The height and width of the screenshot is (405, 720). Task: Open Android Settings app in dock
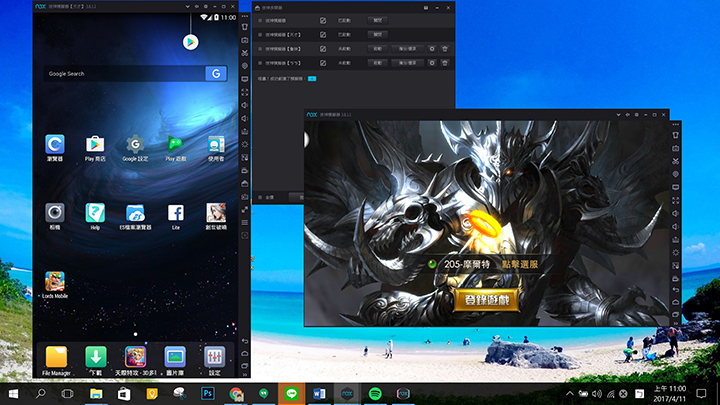tap(214, 357)
